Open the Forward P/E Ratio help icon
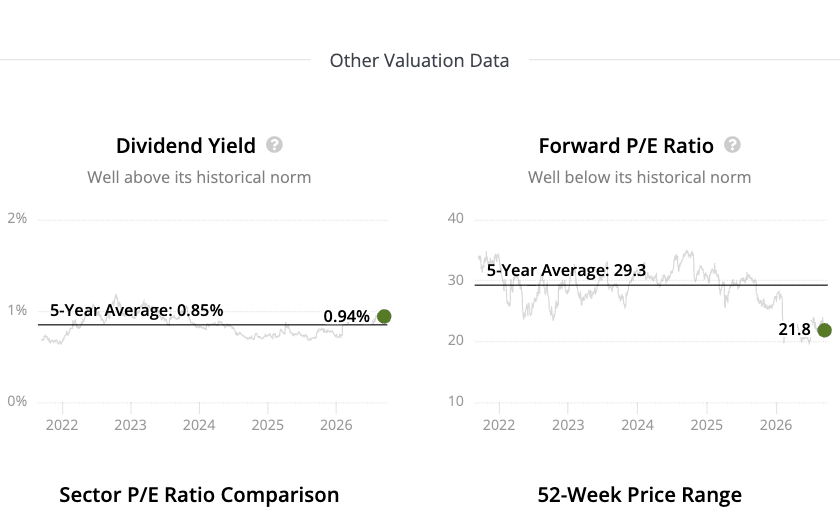Screen dimensions: 840x509 [732, 145]
